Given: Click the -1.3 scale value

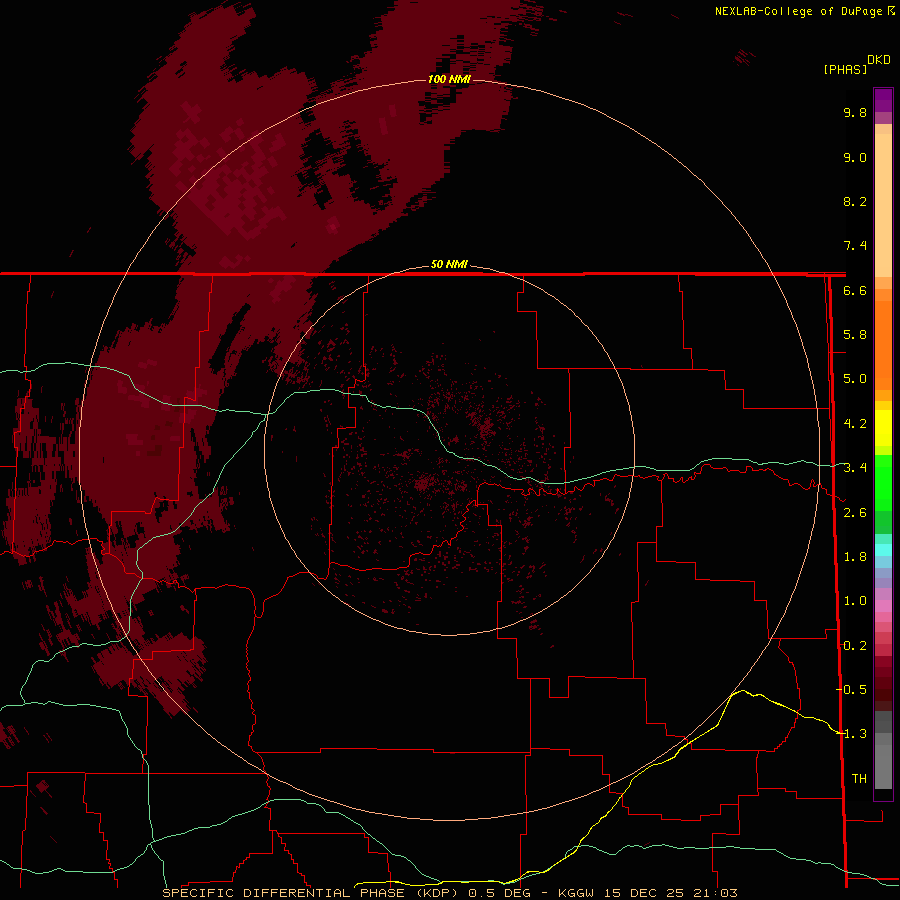Looking at the screenshot, I should click(852, 734).
